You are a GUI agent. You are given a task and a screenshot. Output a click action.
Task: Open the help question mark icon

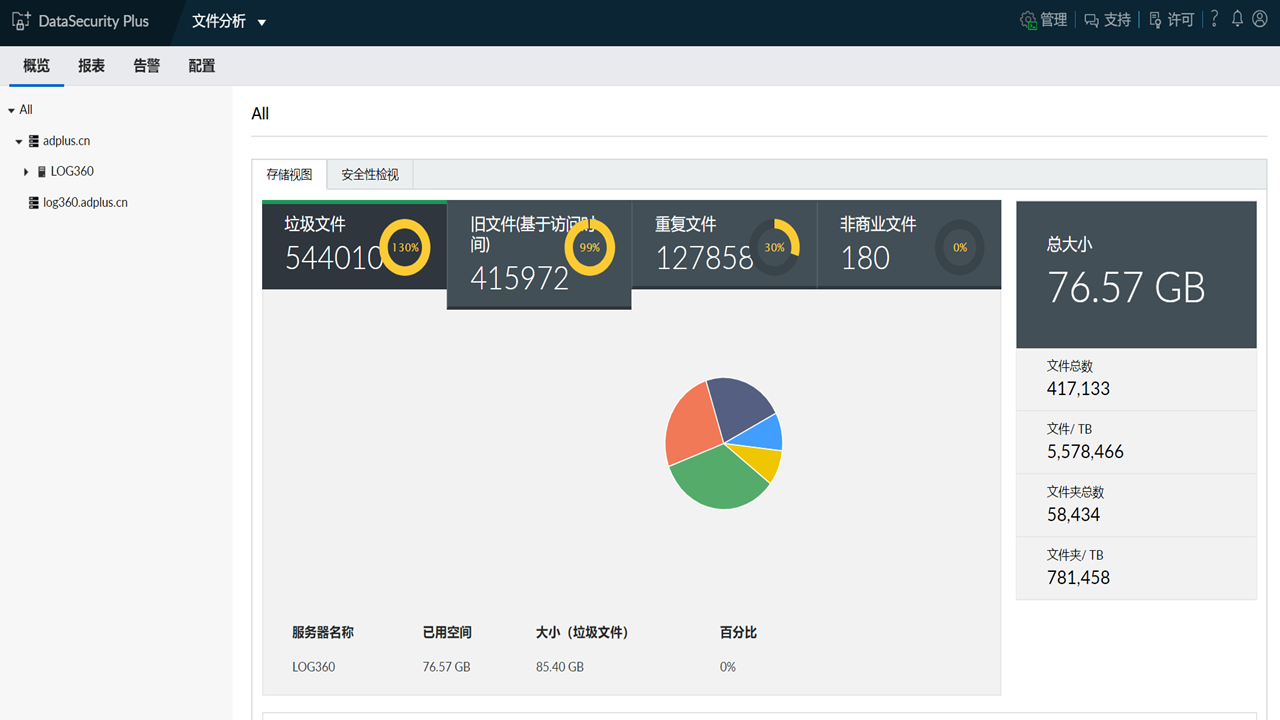pyautogui.click(x=1213, y=19)
